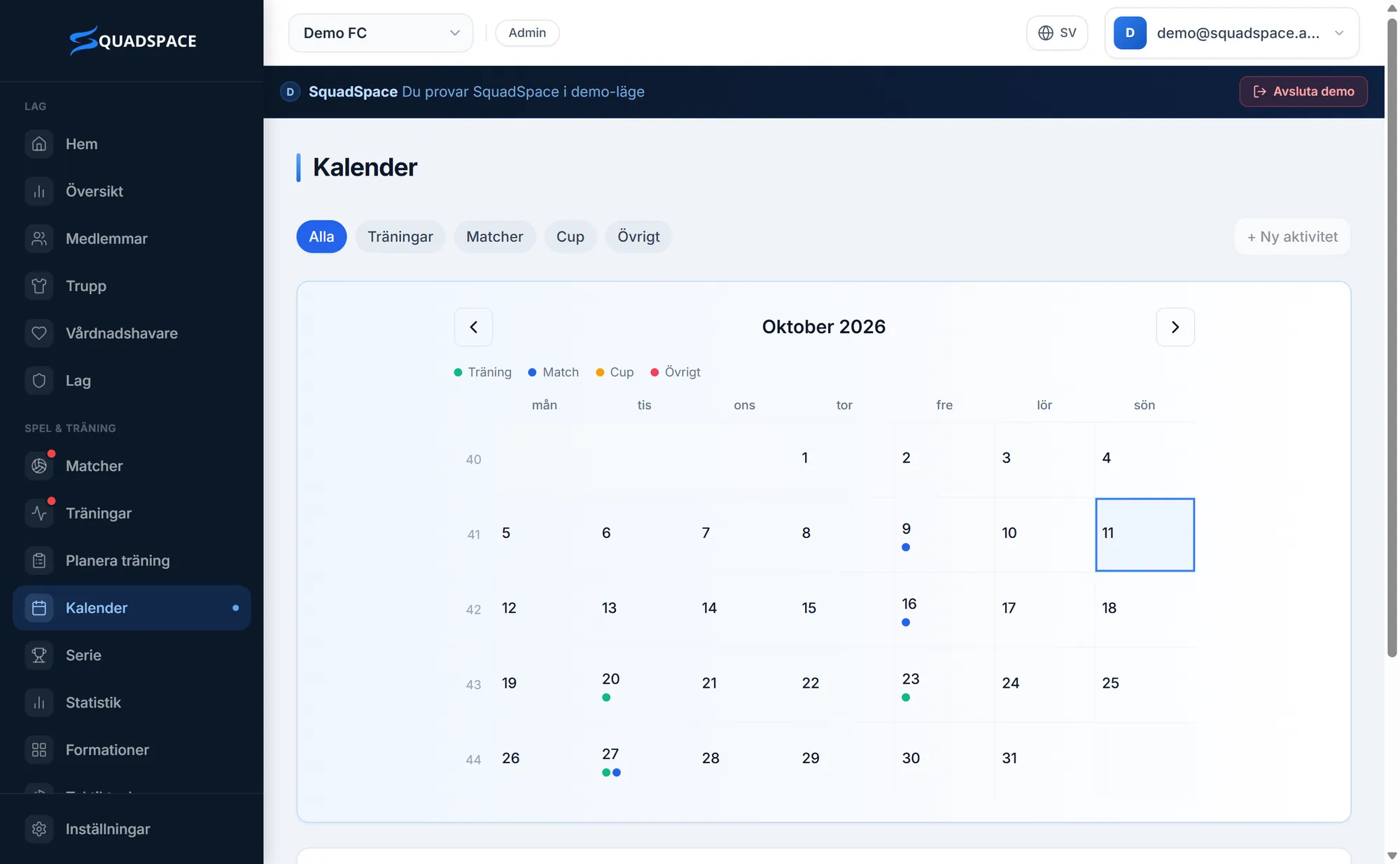Open the demo@squadspace account dropdown

pyautogui.click(x=1231, y=33)
